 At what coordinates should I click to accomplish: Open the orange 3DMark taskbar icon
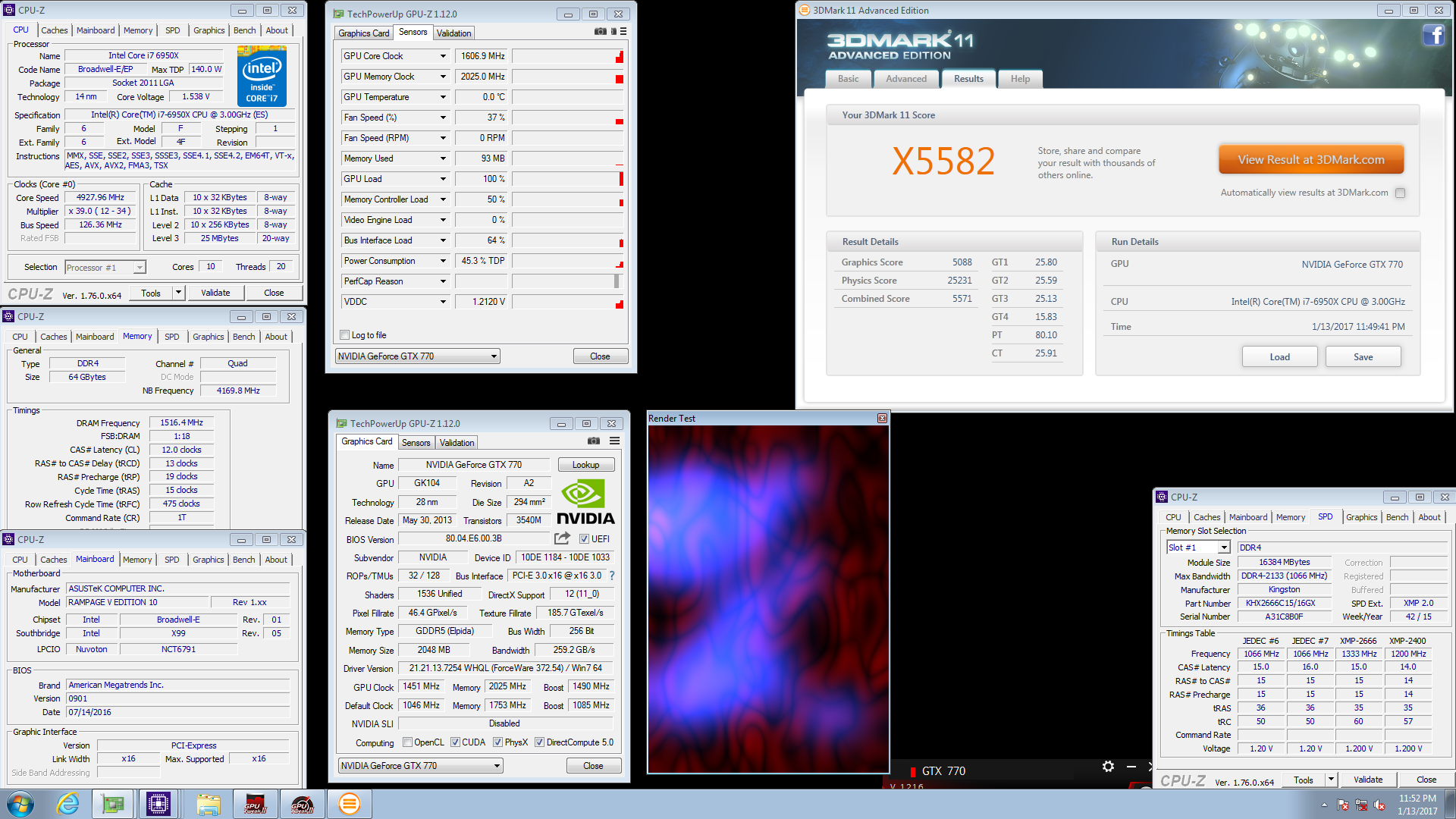pyautogui.click(x=349, y=804)
